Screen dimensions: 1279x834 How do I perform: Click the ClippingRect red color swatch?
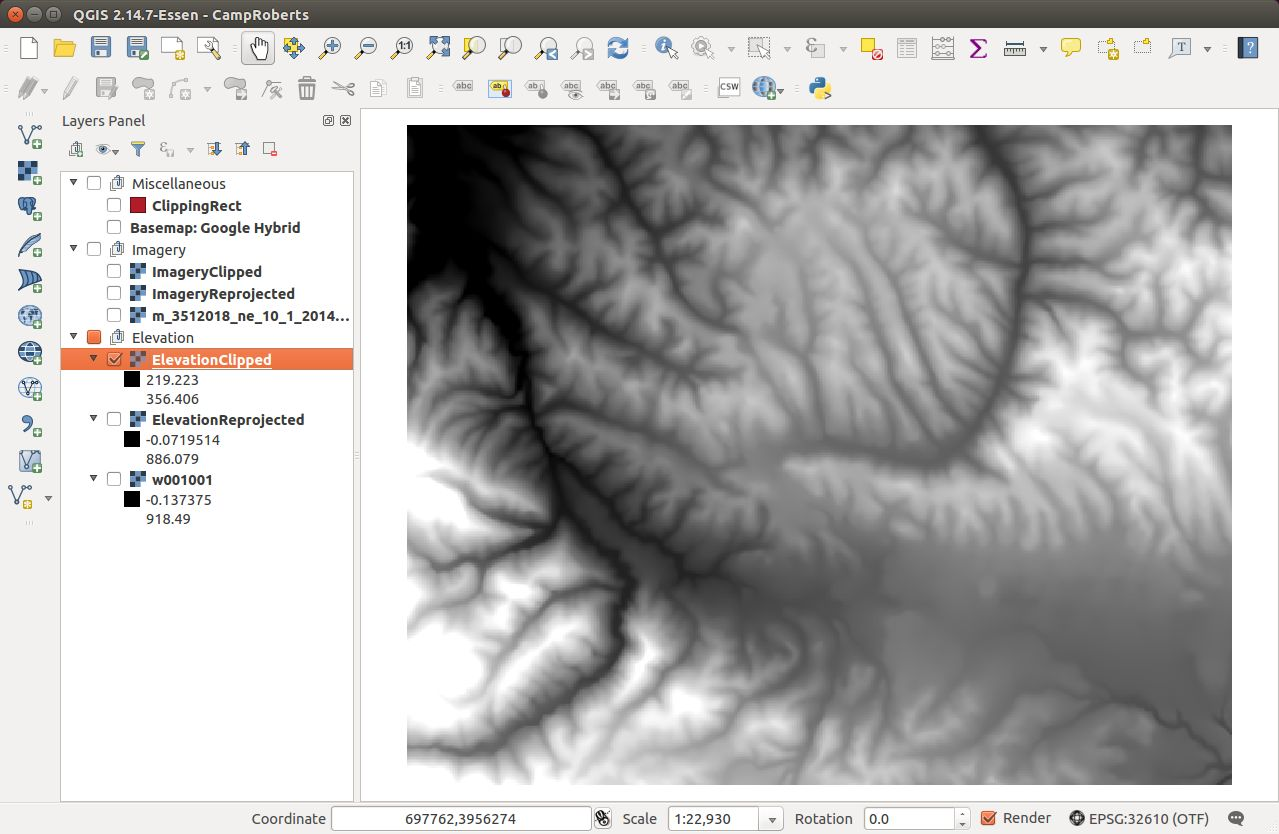138,206
